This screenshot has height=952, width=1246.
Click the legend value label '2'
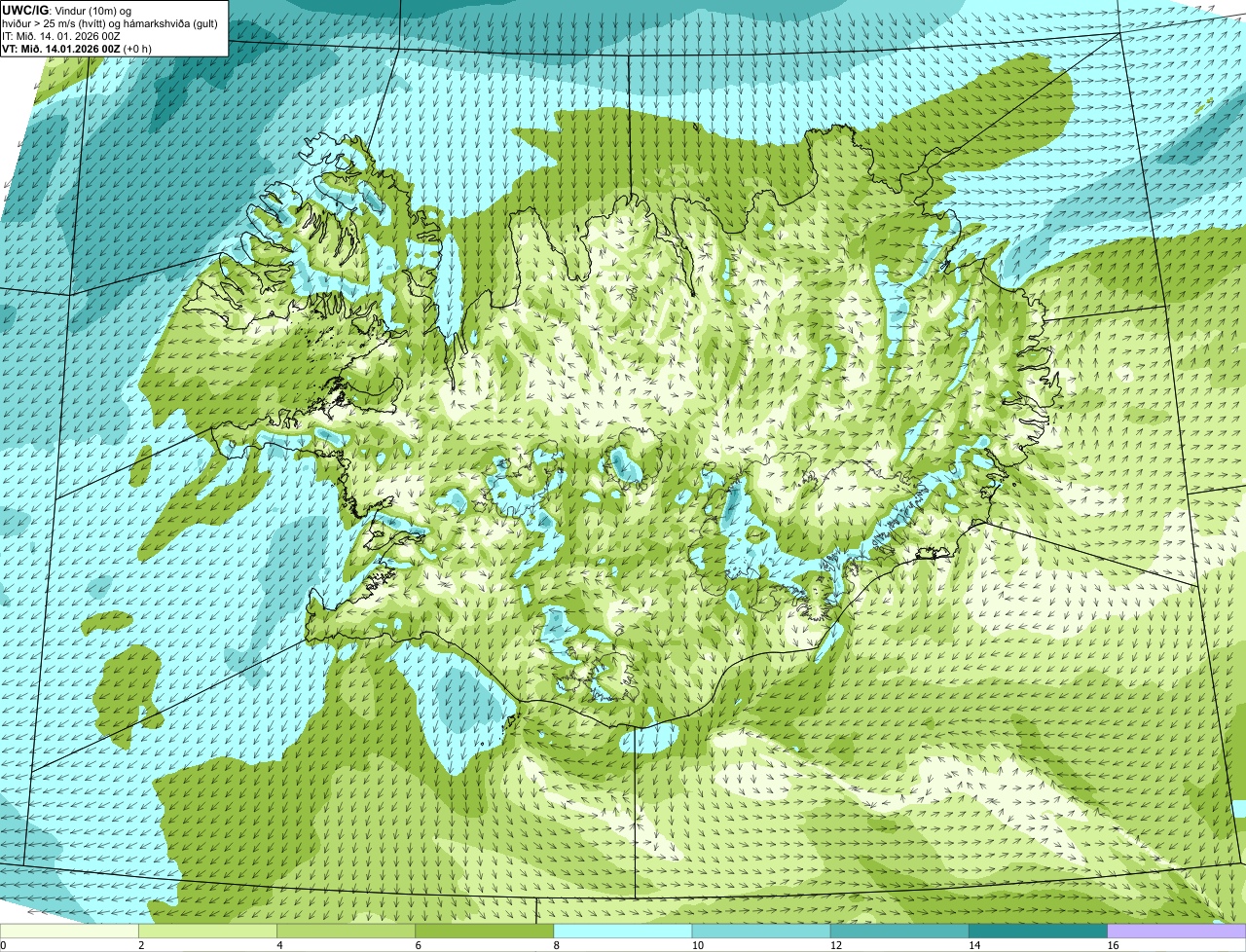click(141, 945)
